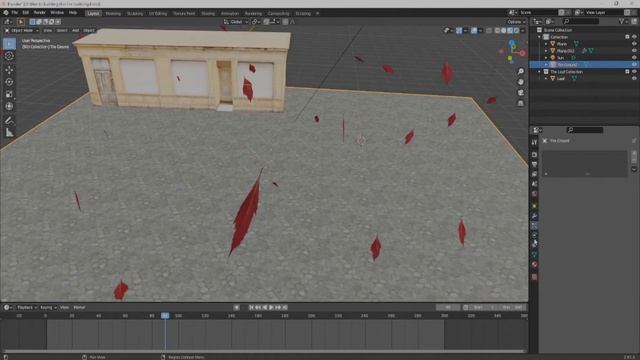Click the Marker menu in timeline

[79, 307]
